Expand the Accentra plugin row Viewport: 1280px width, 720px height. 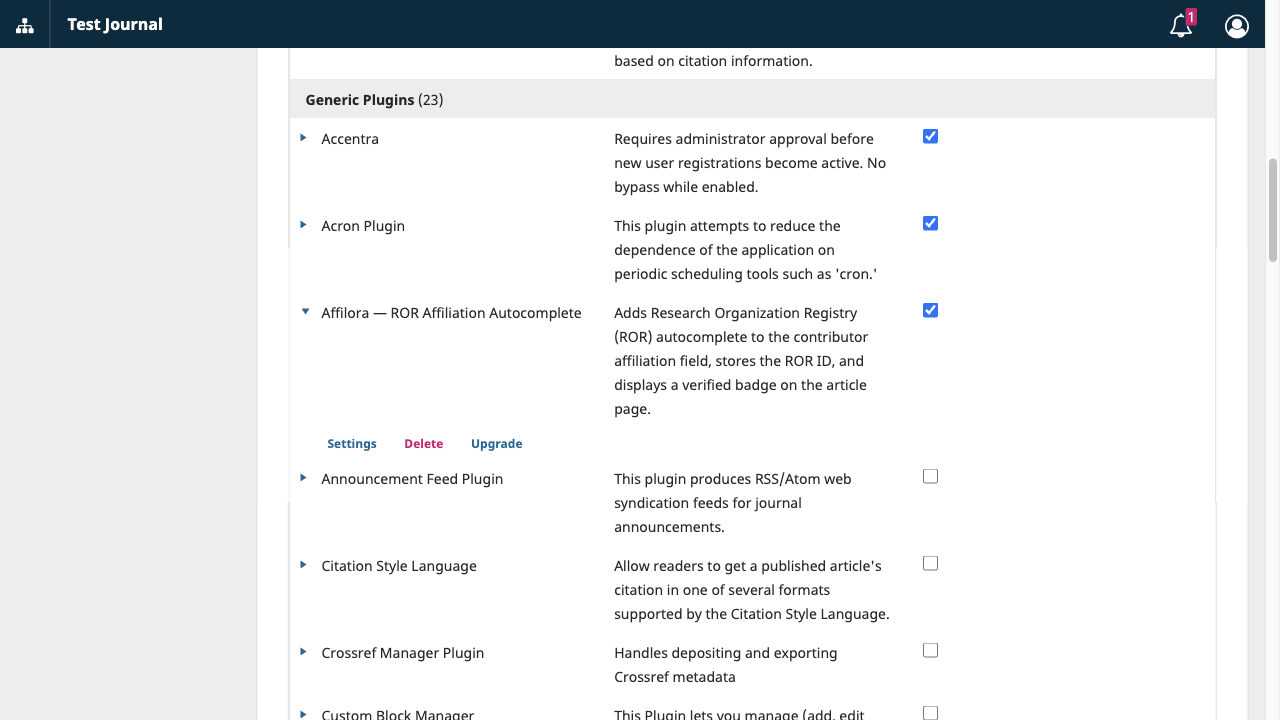point(303,138)
